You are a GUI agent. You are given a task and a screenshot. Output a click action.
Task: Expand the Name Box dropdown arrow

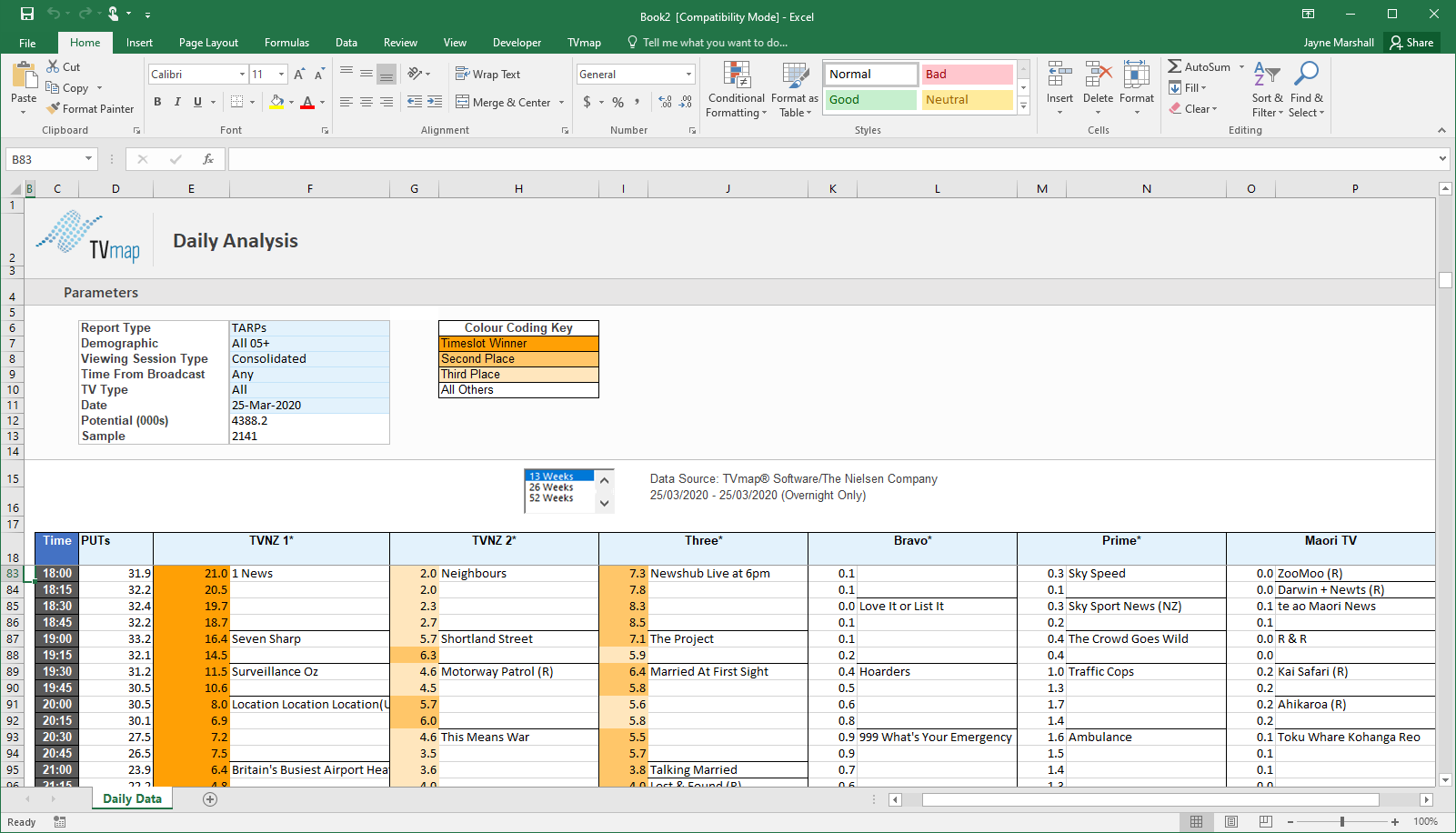point(88,159)
